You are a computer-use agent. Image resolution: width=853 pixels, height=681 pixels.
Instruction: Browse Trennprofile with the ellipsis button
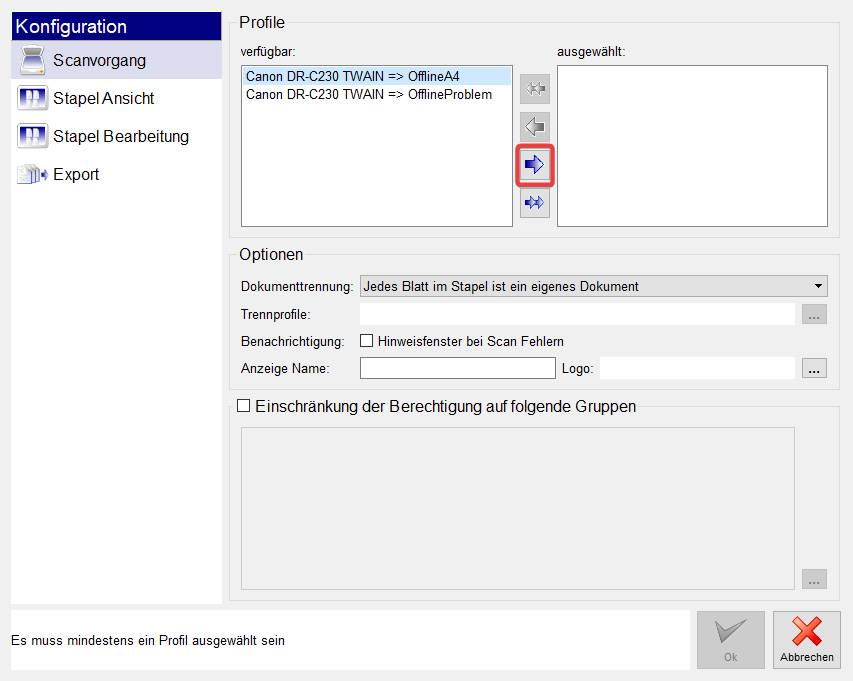[814, 314]
